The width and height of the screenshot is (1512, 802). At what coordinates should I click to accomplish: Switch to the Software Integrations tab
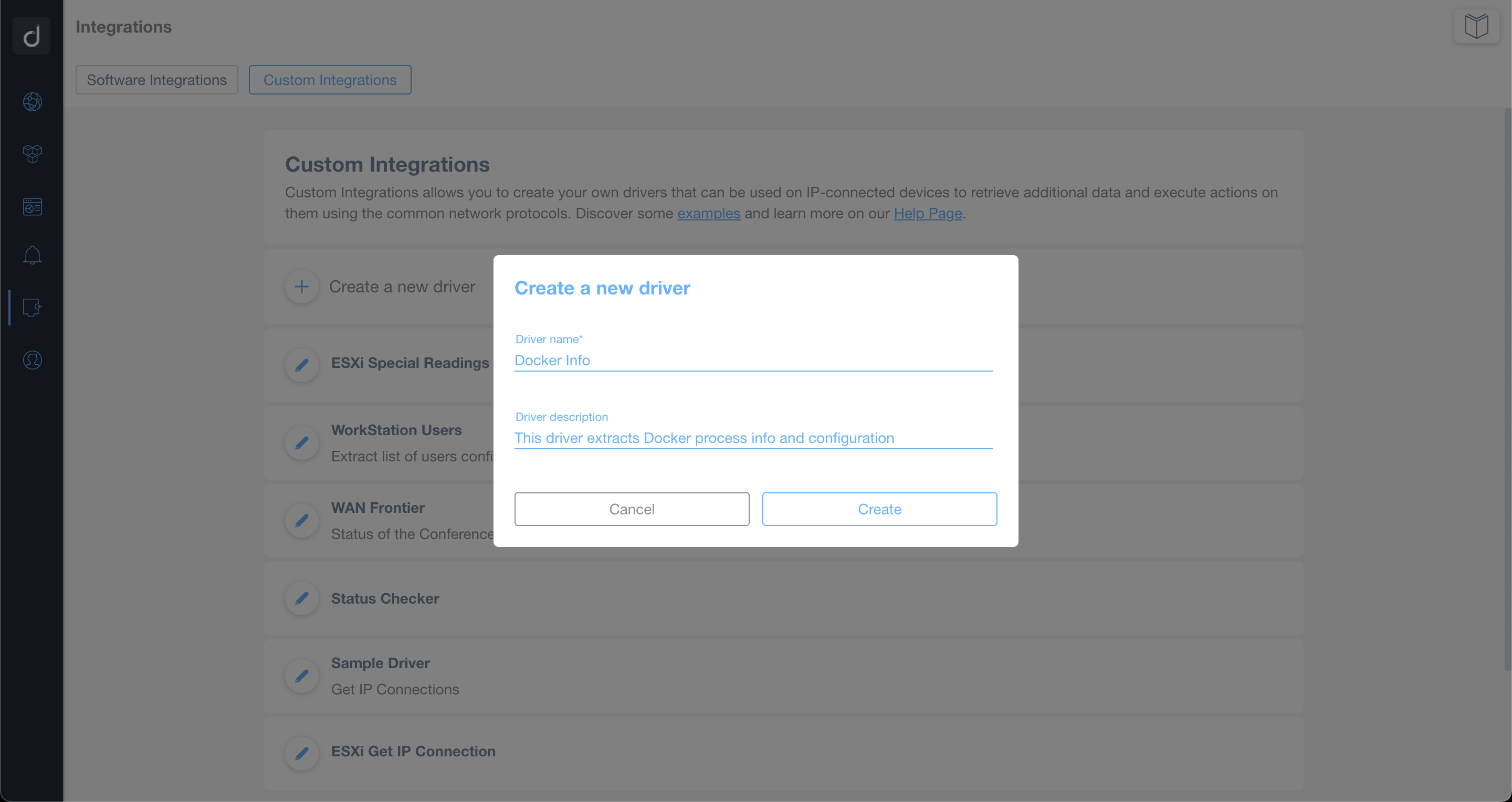[x=157, y=80]
